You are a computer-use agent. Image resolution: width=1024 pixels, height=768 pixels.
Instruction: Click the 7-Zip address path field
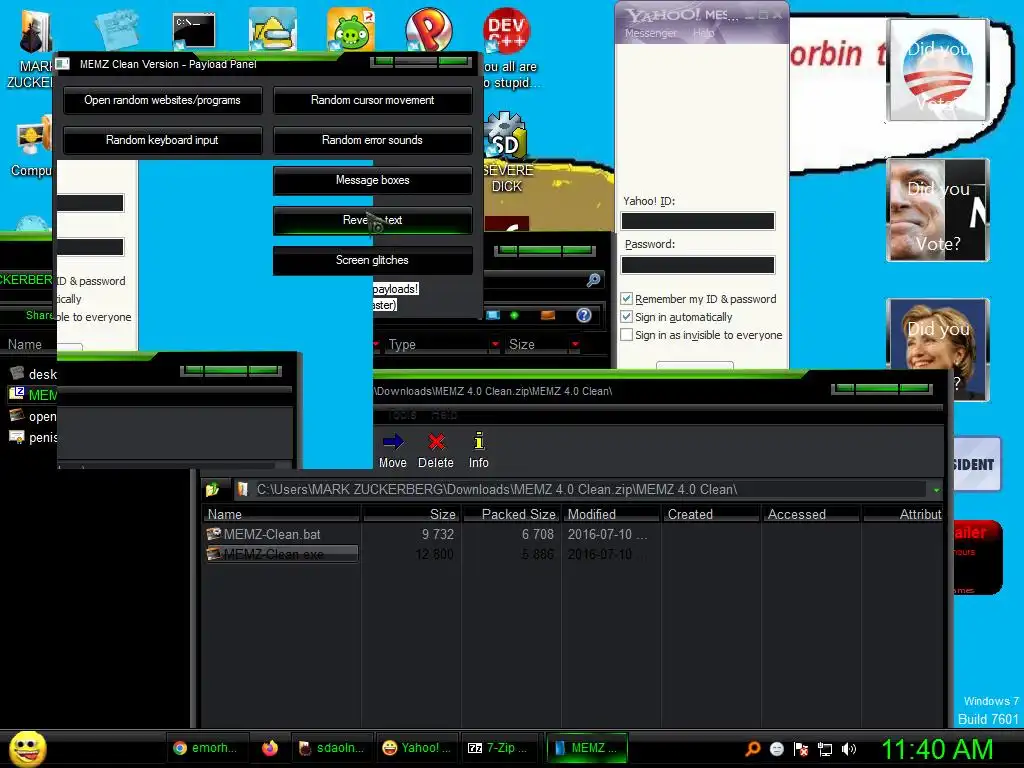pyautogui.click(x=581, y=490)
